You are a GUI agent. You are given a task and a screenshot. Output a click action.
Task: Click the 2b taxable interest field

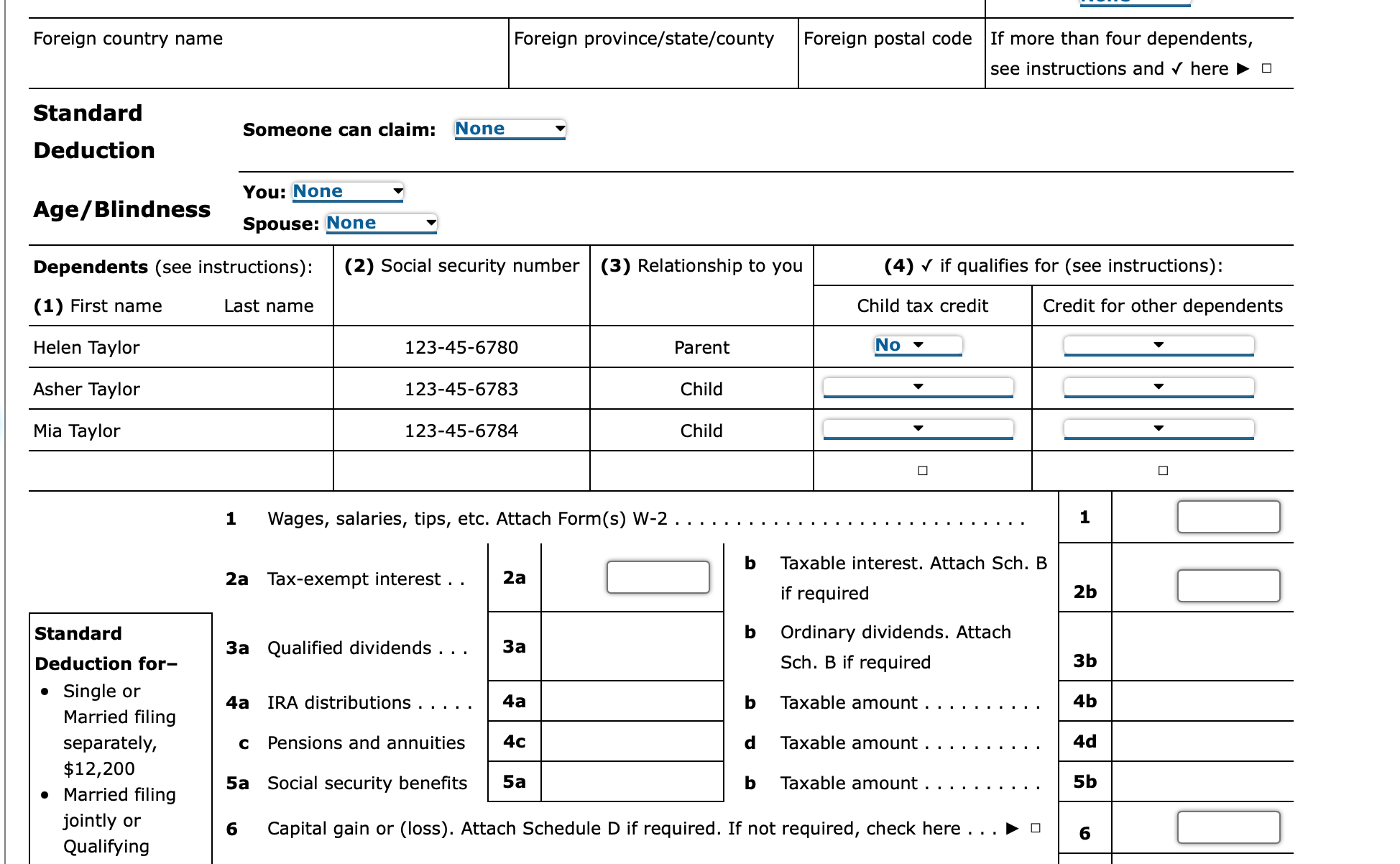pos(1228,586)
